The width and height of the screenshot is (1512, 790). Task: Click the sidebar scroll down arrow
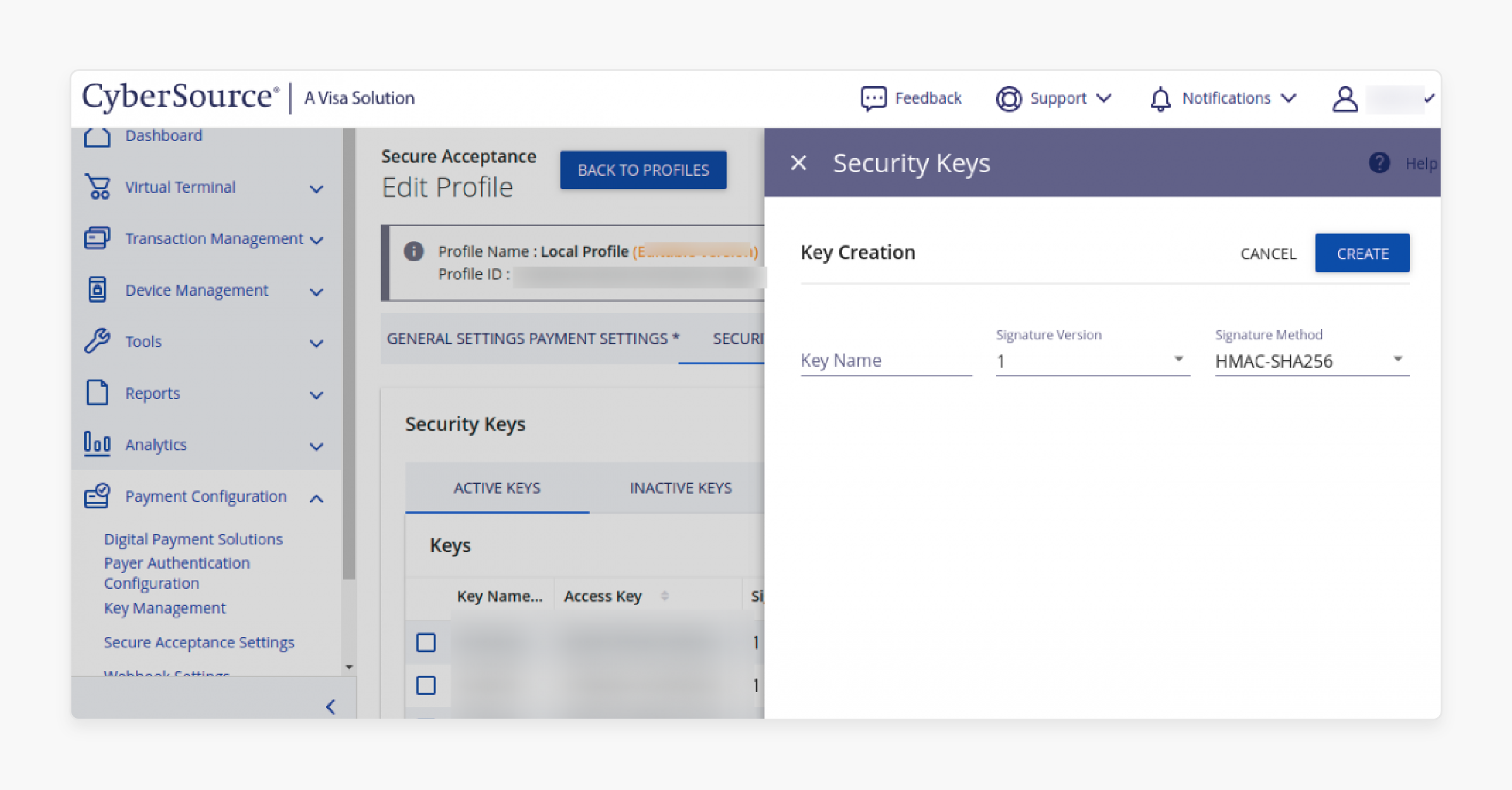(x=349, y=667)
